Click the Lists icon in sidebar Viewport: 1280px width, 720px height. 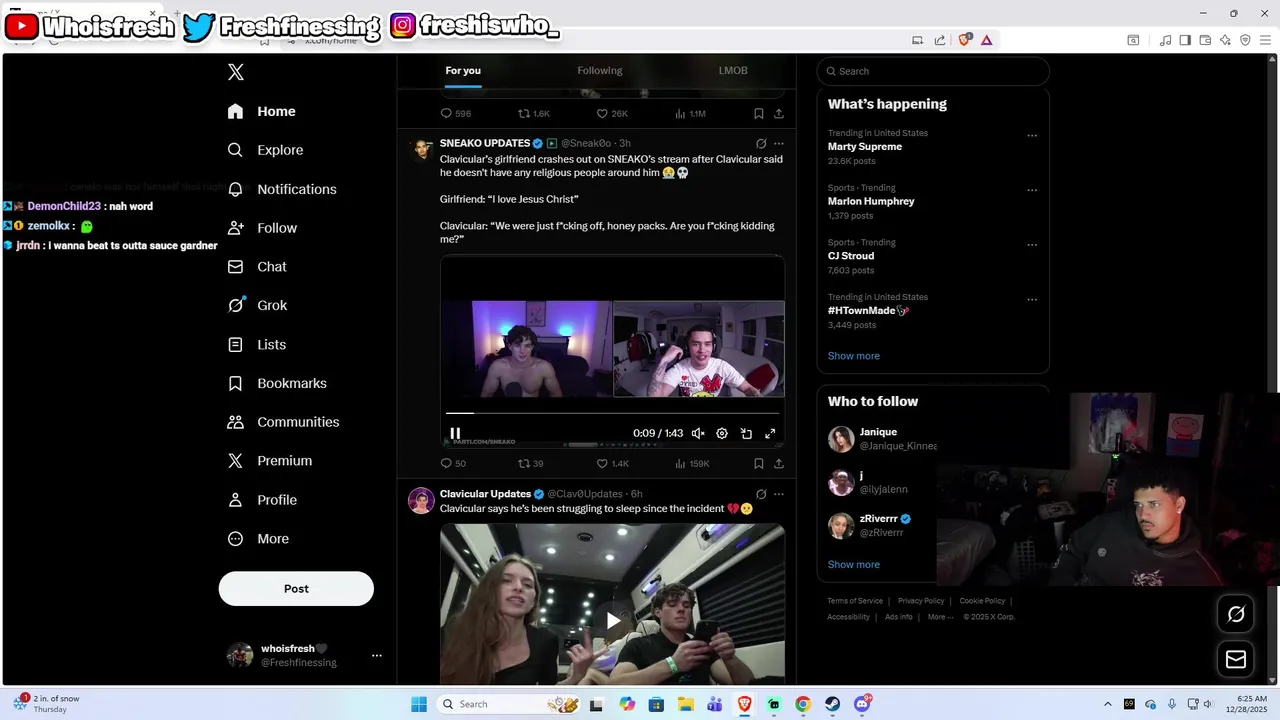click(236, 344)
